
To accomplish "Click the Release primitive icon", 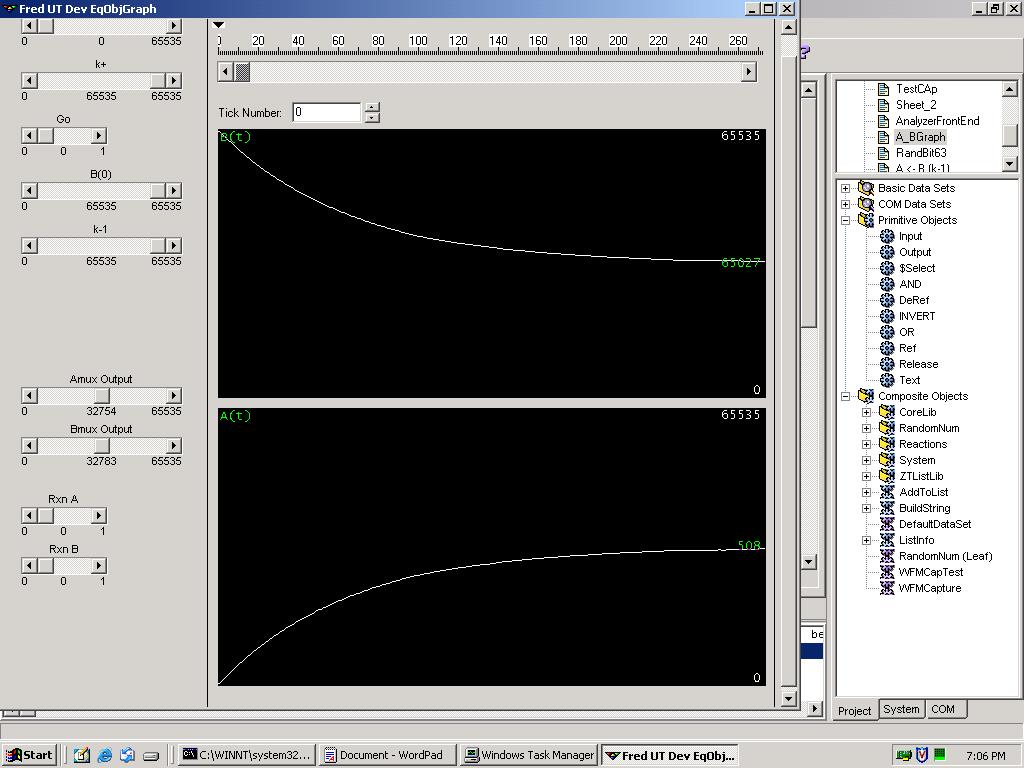I will pos(887,364).
